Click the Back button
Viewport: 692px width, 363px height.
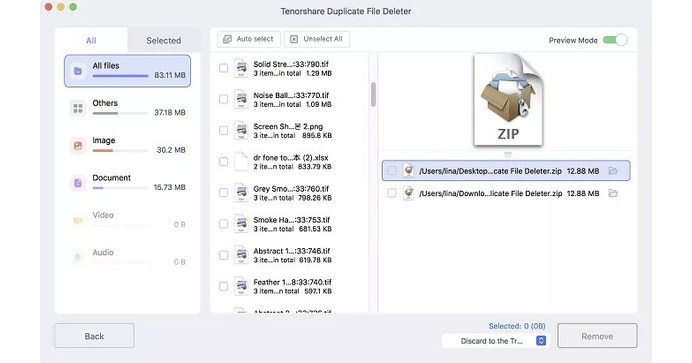coord(94,336)
